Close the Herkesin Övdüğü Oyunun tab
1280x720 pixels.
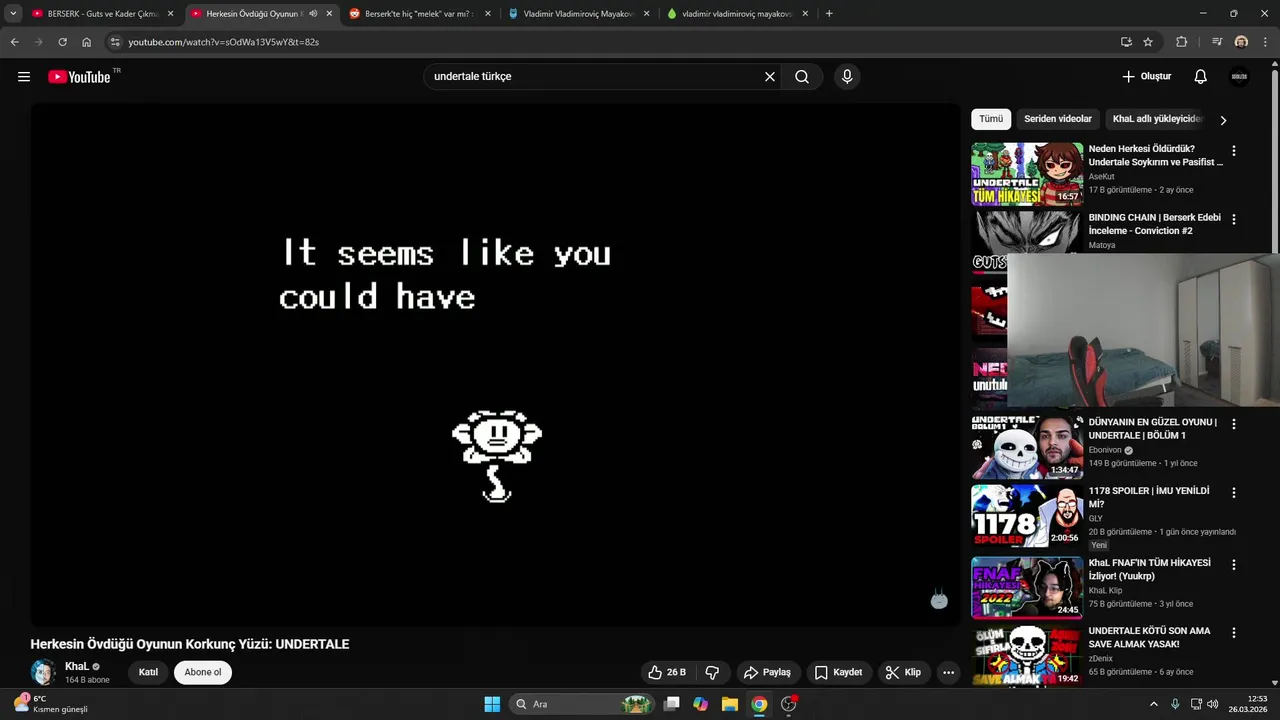329,14
